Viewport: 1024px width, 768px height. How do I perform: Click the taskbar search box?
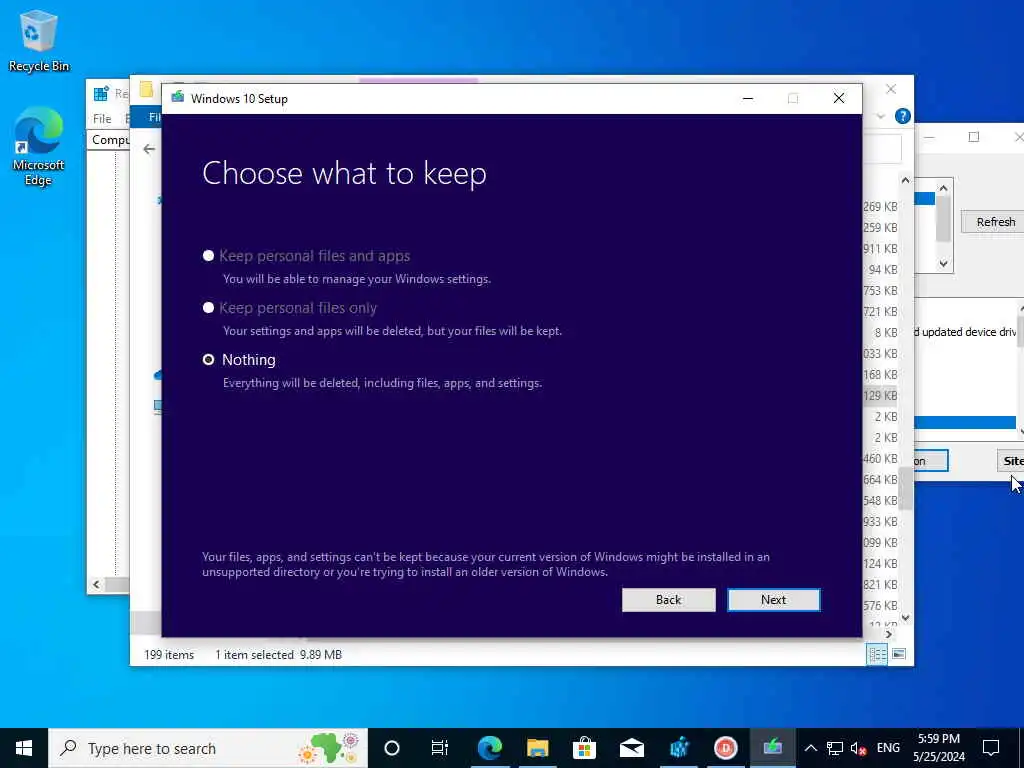tap(208, 748)
